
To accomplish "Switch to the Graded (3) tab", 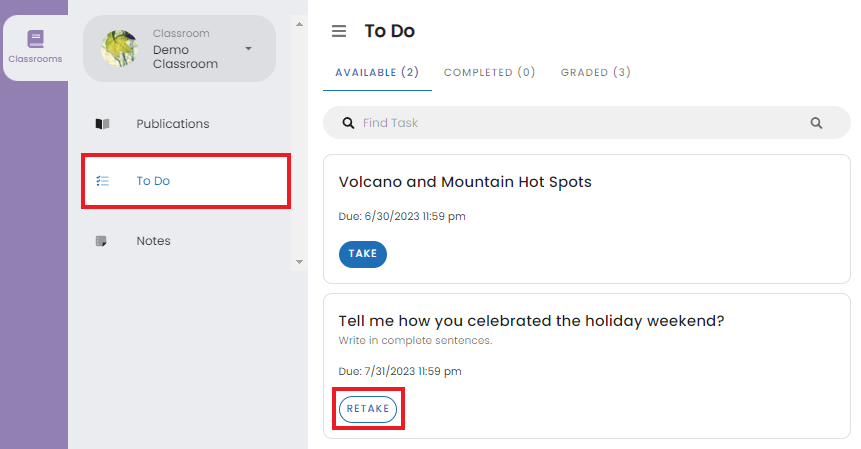I will point(595,72).
